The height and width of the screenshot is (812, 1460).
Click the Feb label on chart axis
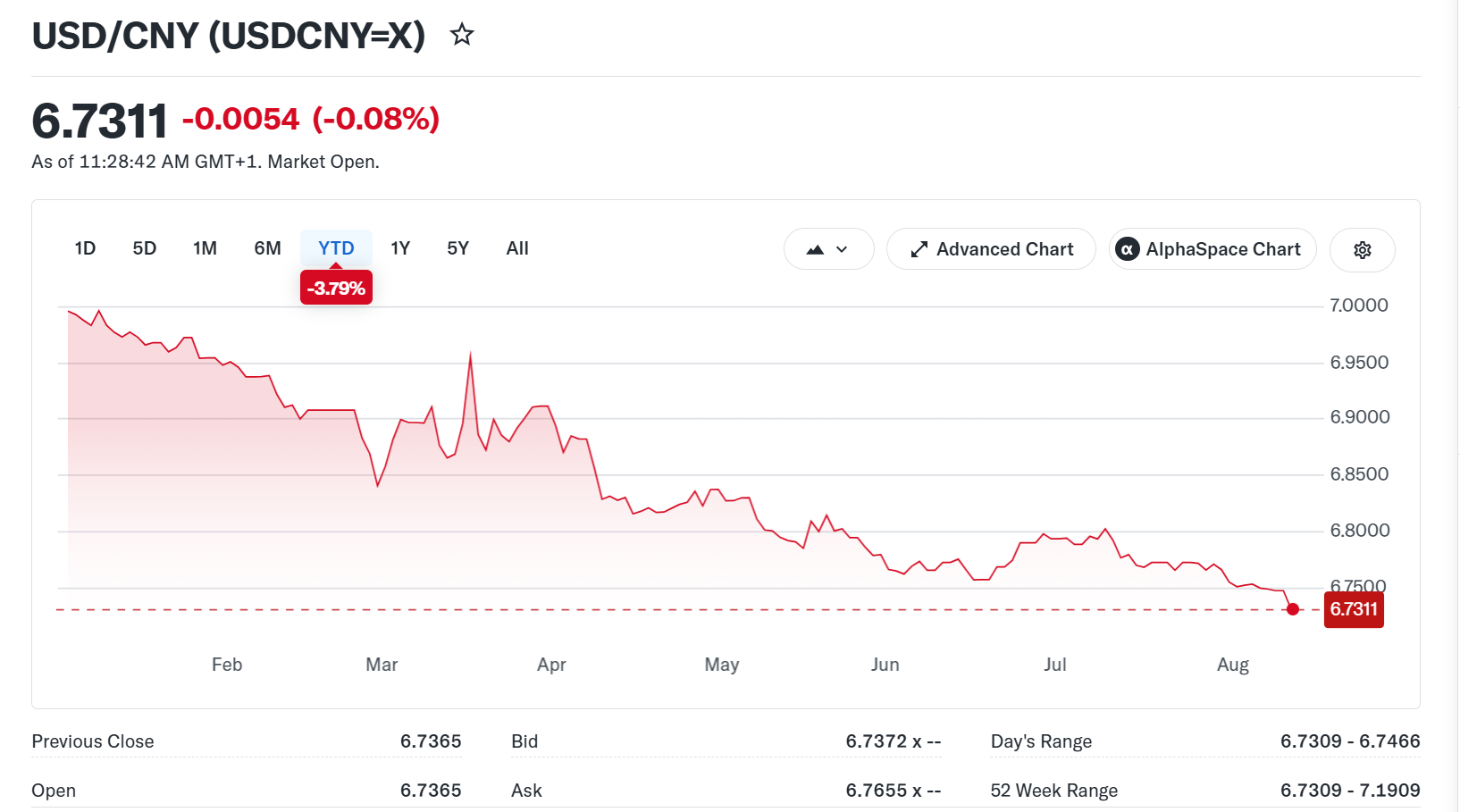pos(227,665)
